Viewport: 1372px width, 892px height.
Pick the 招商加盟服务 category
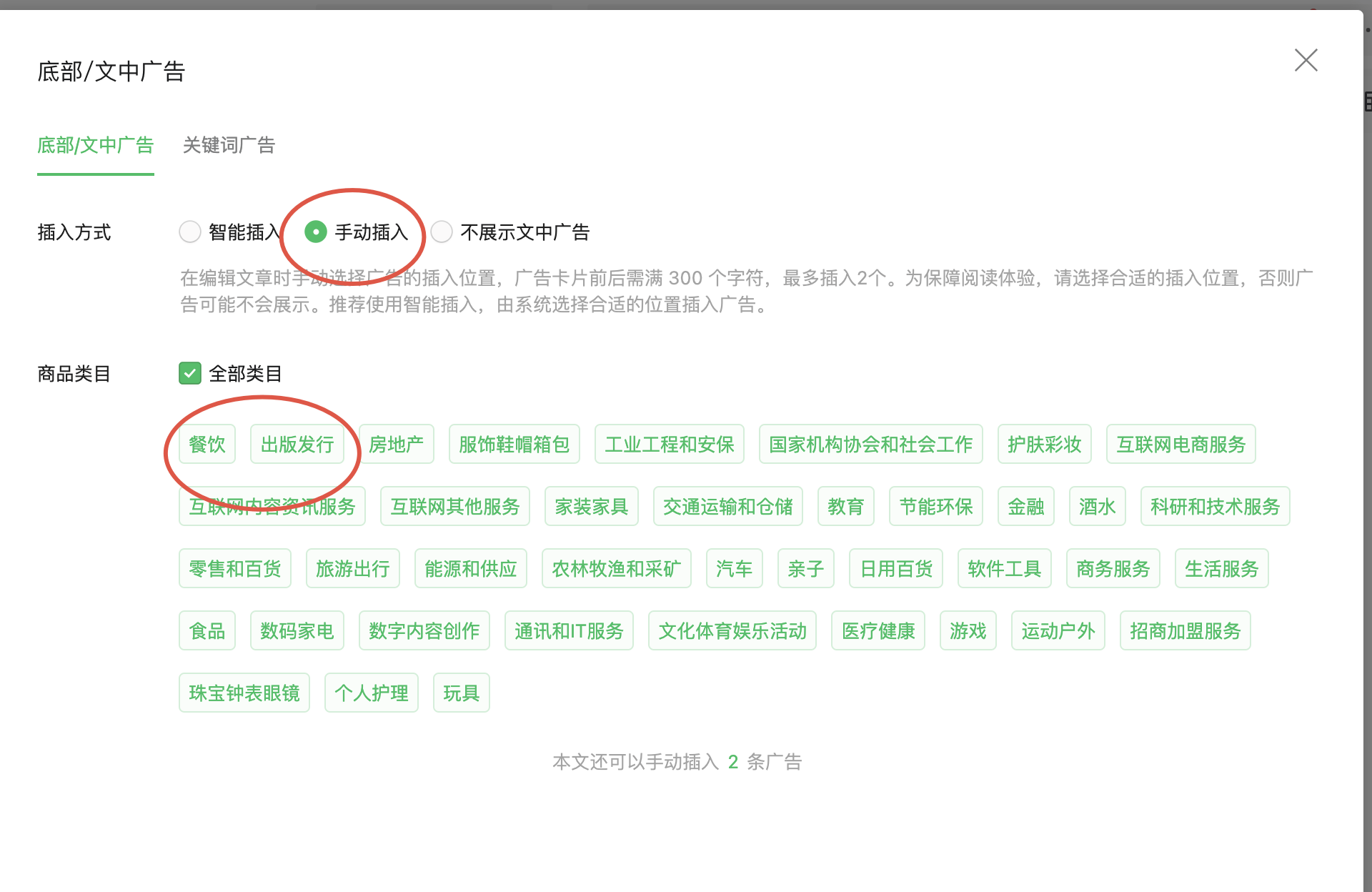(x=1185, y=630)
